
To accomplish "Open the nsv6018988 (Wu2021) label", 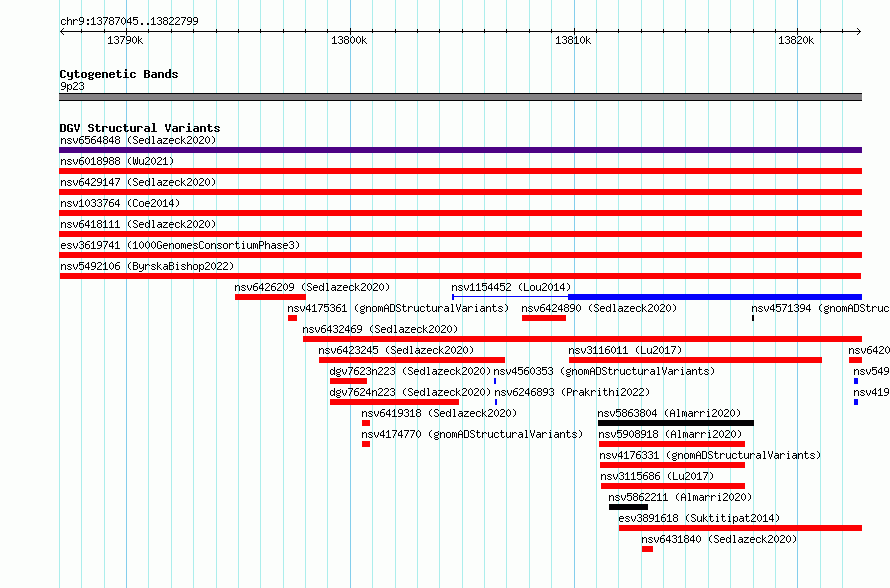I will (117, 161).
